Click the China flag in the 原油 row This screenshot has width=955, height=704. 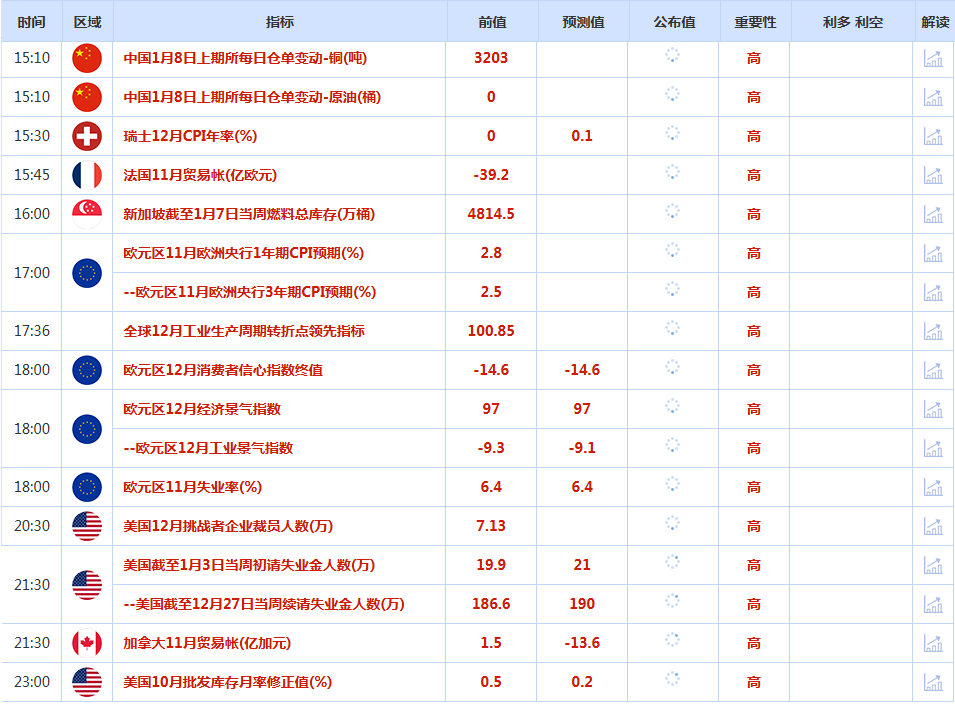(87, 97)
